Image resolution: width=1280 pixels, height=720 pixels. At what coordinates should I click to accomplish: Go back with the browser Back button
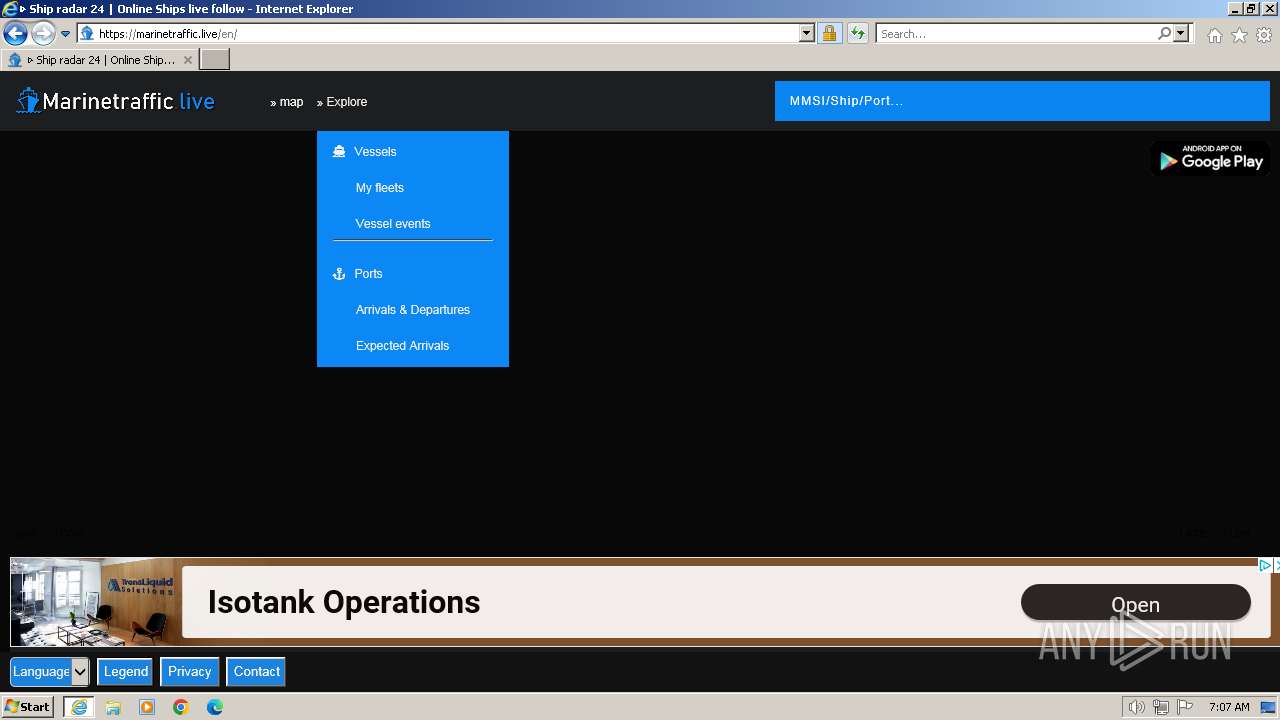tap(15, 34)
